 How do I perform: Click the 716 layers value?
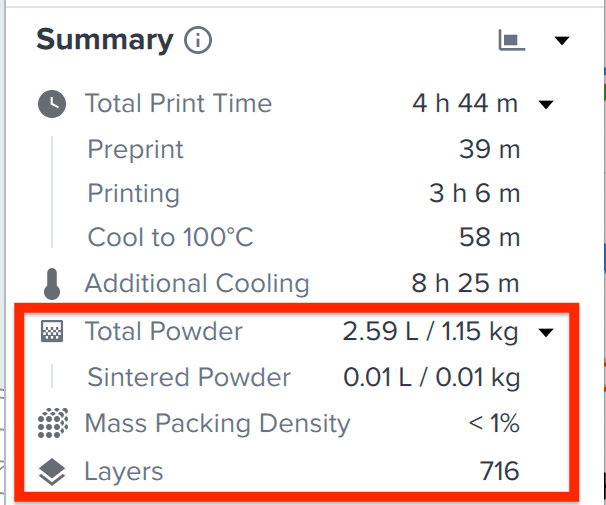[499, 471]
